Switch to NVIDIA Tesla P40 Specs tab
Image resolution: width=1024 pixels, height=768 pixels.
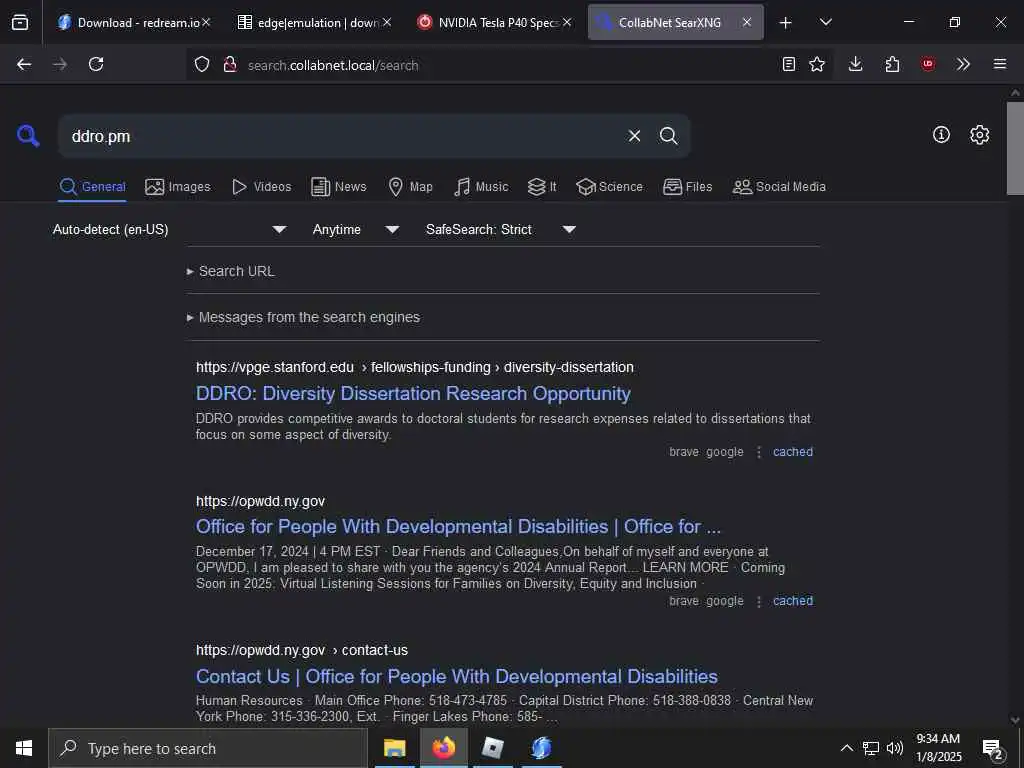[494, 22]
